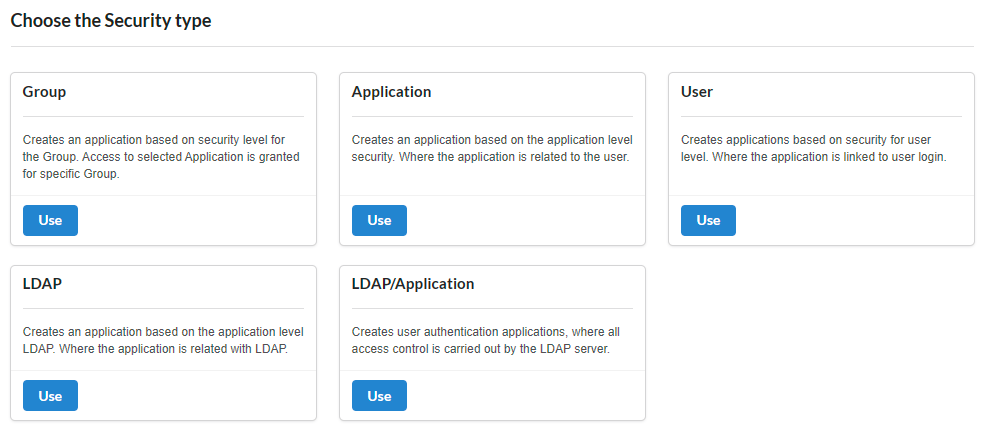Click the Application level security description
Viewport: 987px width, 431px height.
coord(491,149)
